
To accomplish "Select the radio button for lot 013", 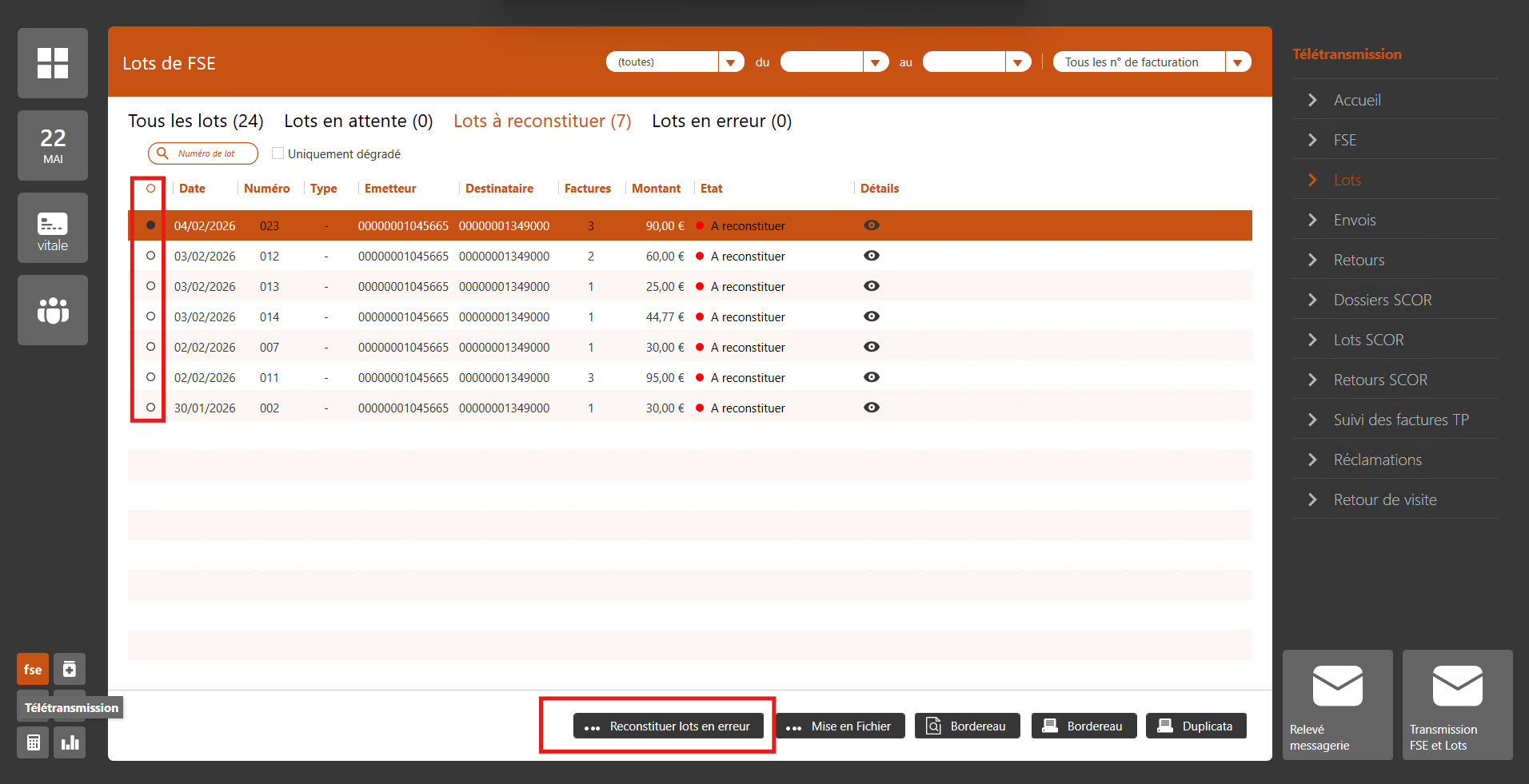I will pyautogui.click(x=150, y=286).
